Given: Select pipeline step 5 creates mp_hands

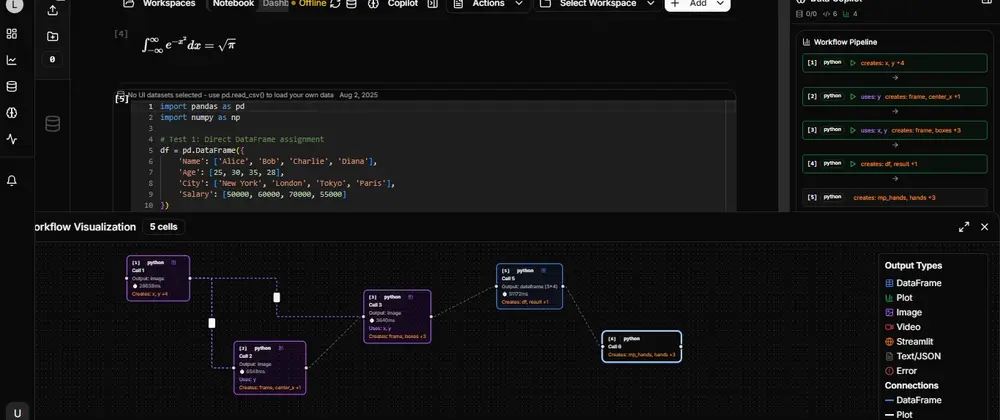Looking at the screenshot, I should (x=895, y=198).
